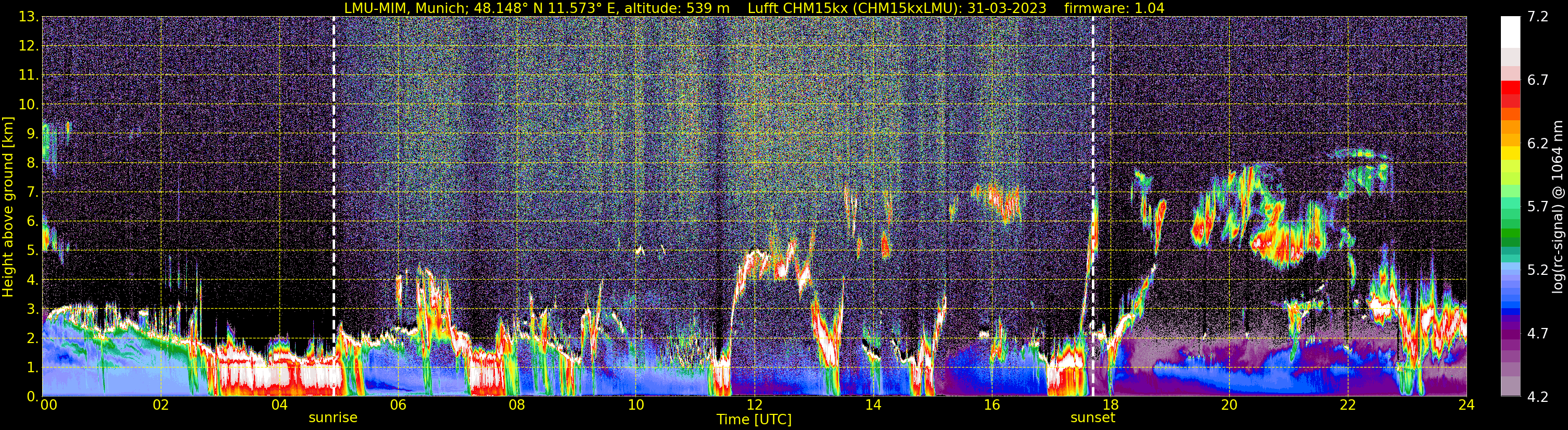Click the "Height above ground [km]" axis label
Viewport: 1568px width, 430px height.
point(8,207)
